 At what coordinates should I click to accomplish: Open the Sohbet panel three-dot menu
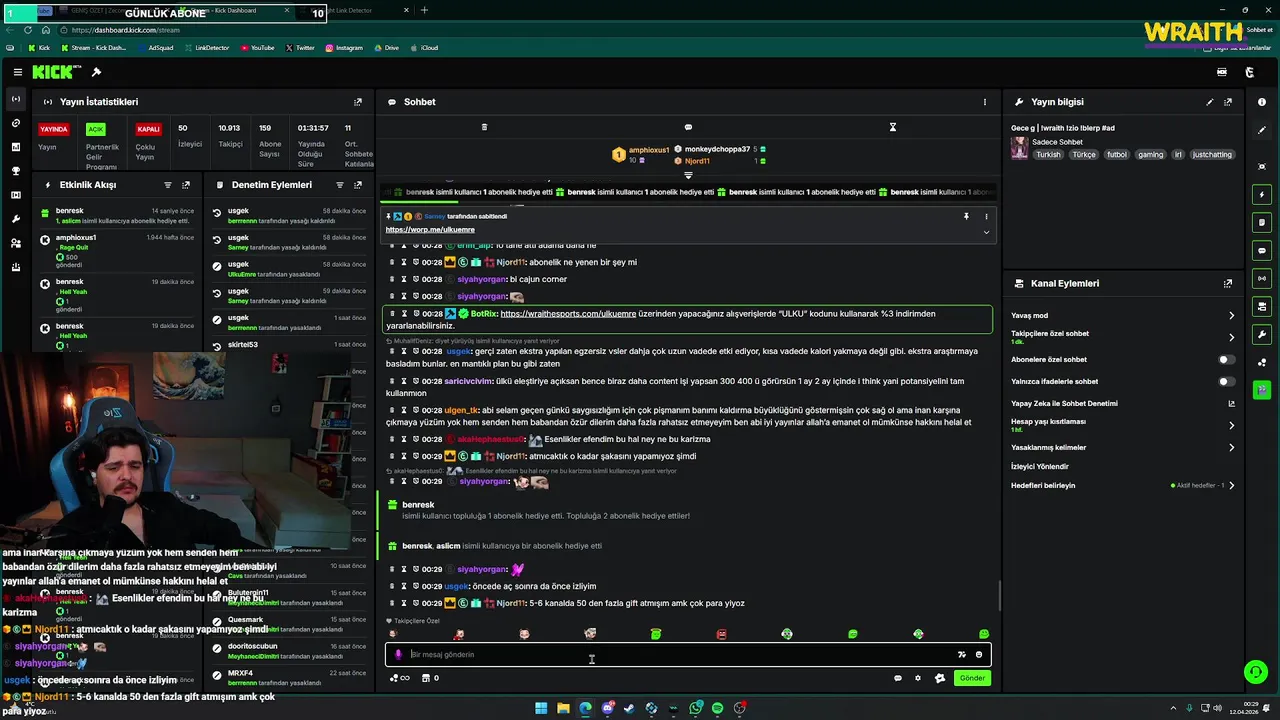[984, 102]
